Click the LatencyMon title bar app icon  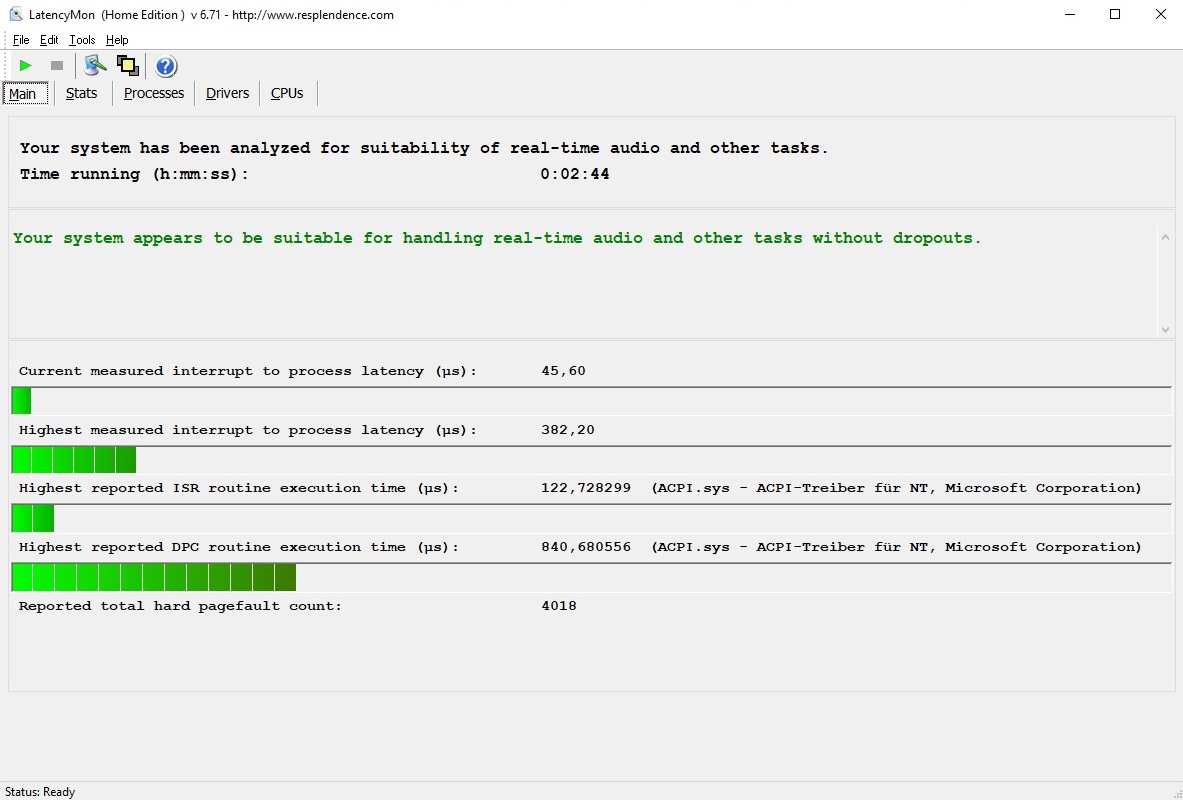point(15,14)
